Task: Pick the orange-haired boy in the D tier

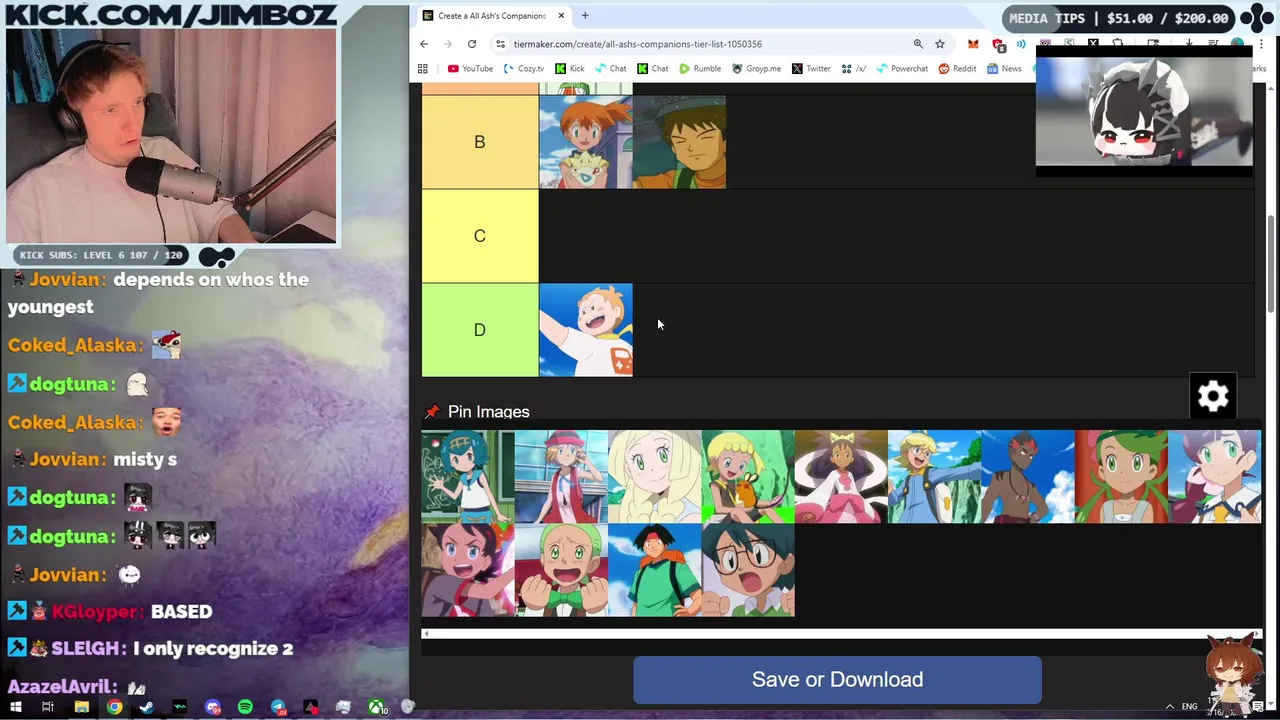Action: point(586,330)
